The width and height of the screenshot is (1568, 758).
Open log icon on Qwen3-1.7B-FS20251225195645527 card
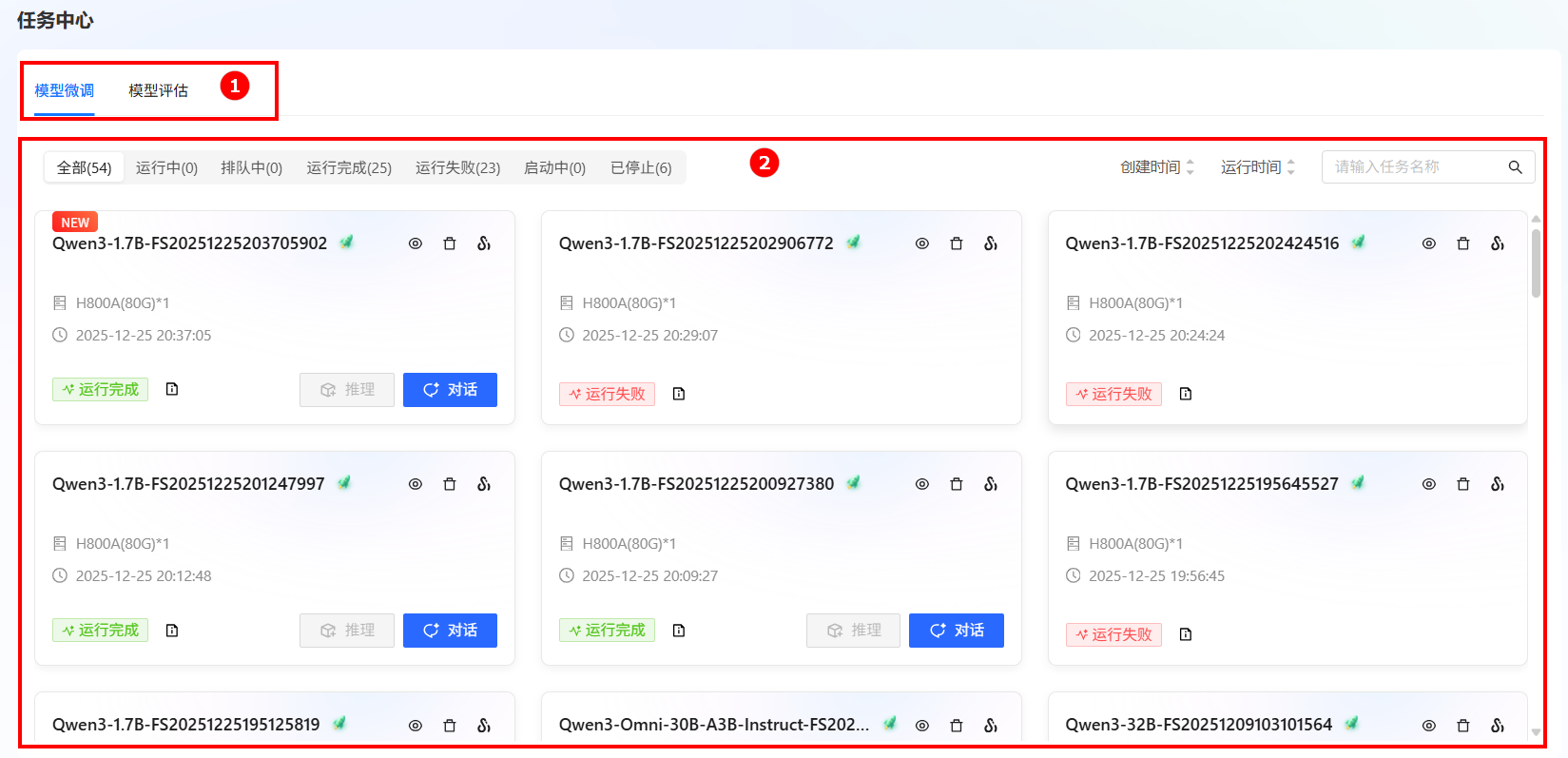coord(1186,634)
